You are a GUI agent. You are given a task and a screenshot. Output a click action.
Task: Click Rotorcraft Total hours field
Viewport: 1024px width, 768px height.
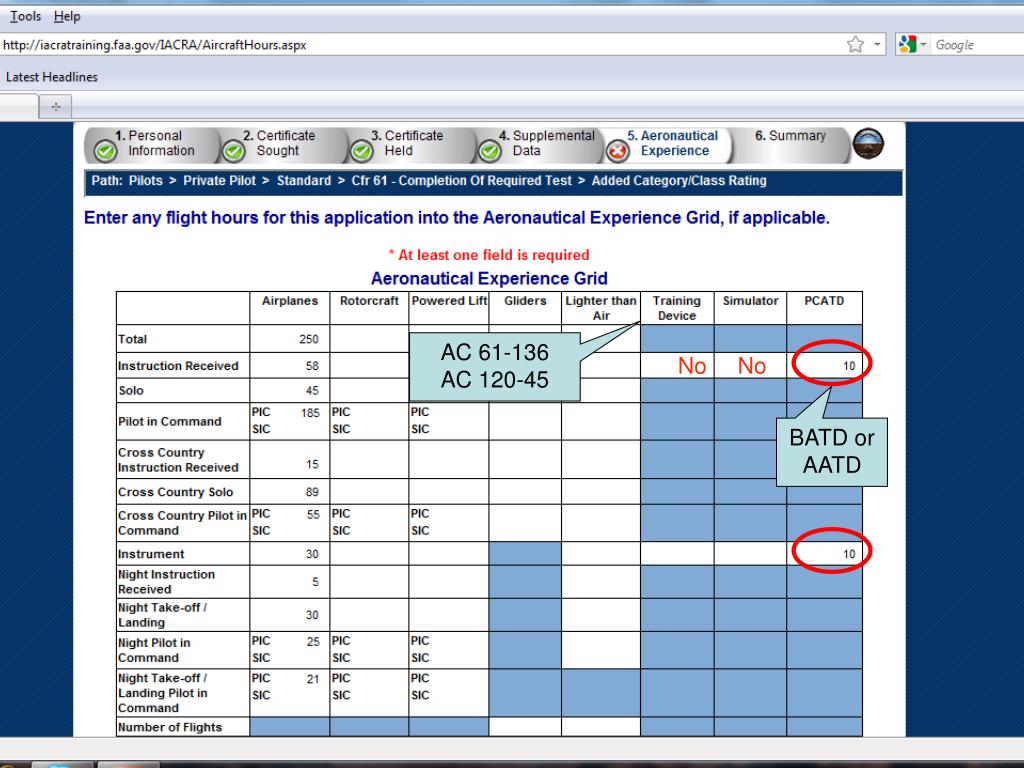click(369, 340)
